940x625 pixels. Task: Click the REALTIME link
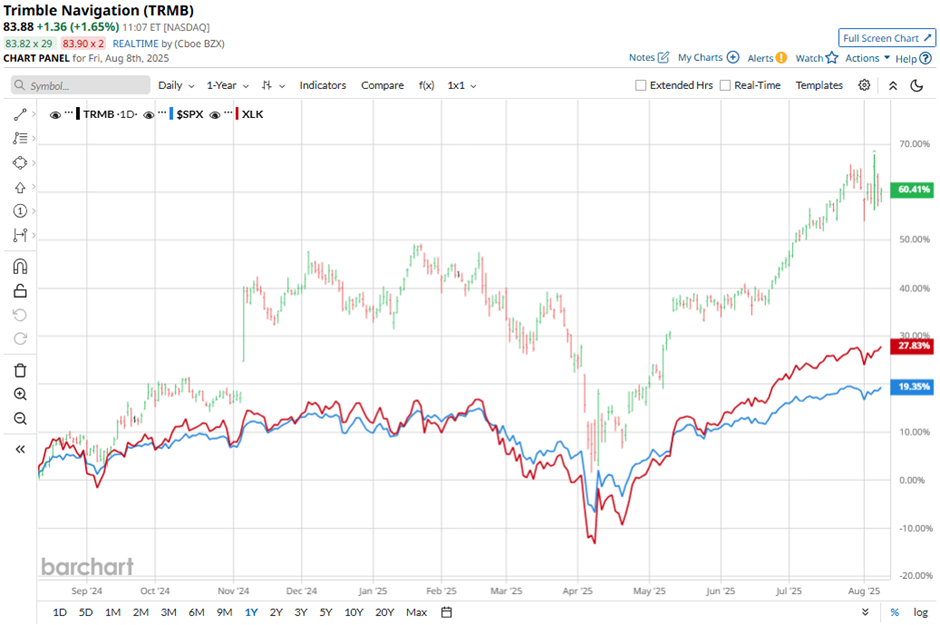[135, 44]
